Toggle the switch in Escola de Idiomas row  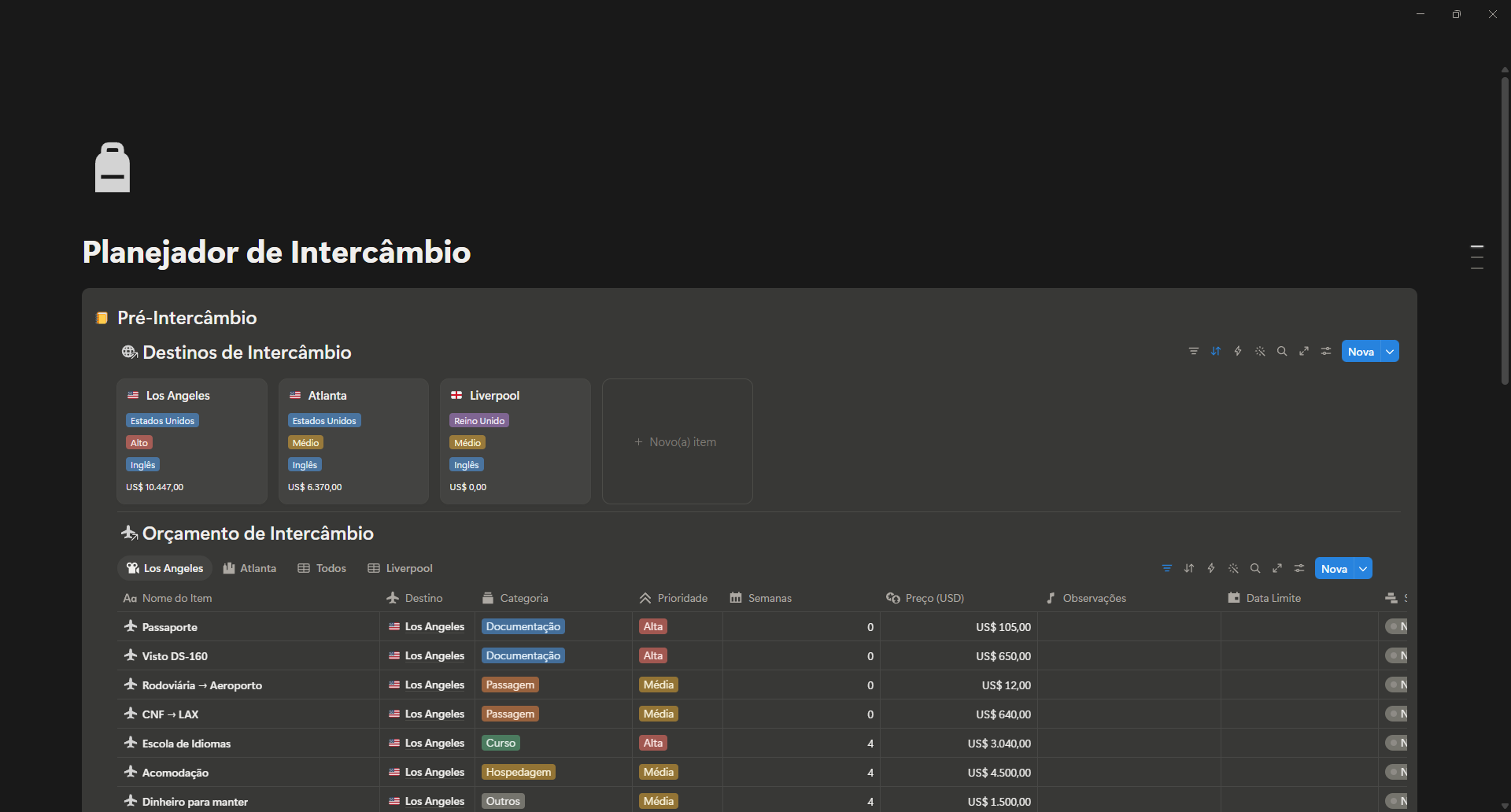(x=1396, y=744)
